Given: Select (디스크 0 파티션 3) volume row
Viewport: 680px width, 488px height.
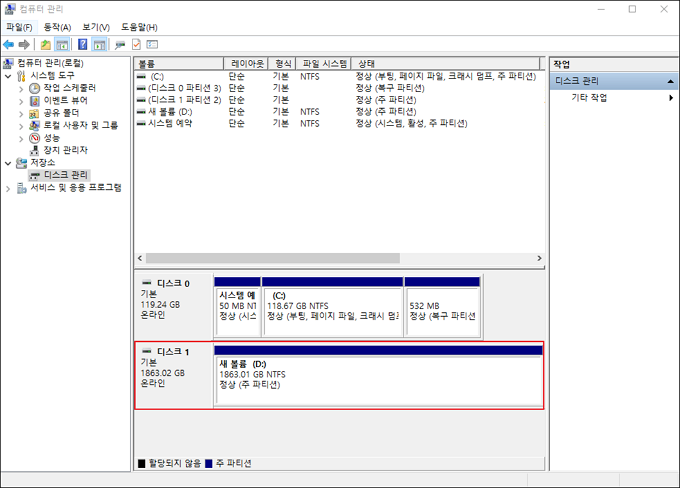Looking at the screenshot, I should click(x=338, y=88).
